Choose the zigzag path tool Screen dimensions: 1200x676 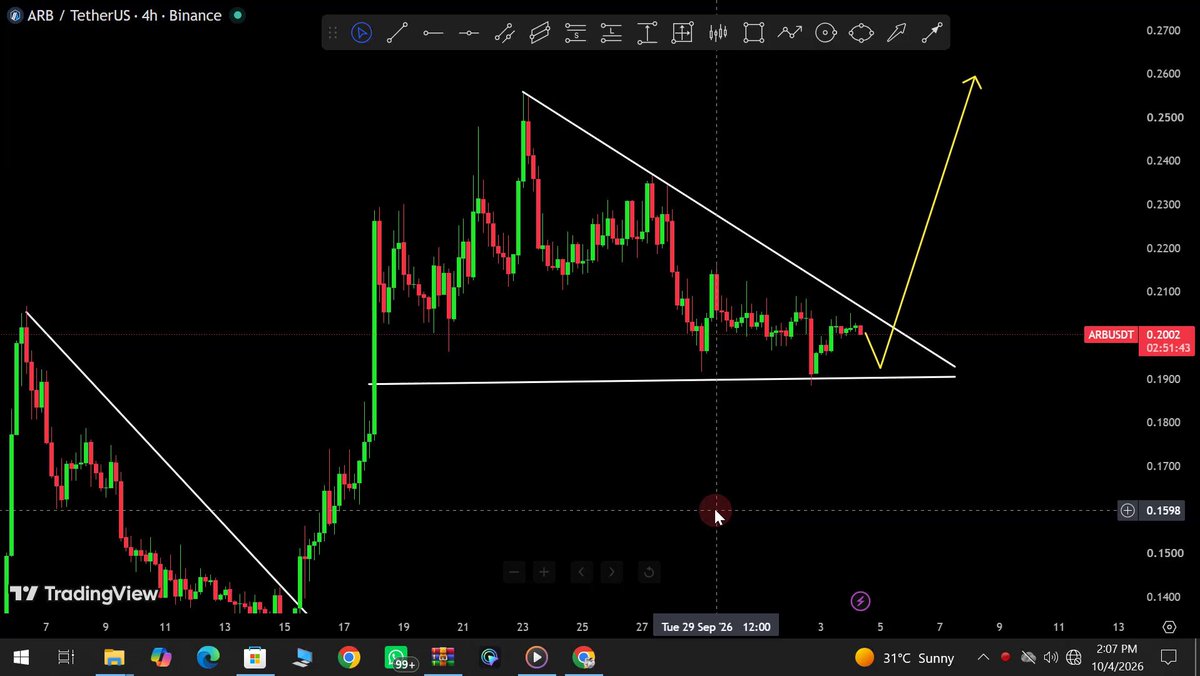(790, 33)
